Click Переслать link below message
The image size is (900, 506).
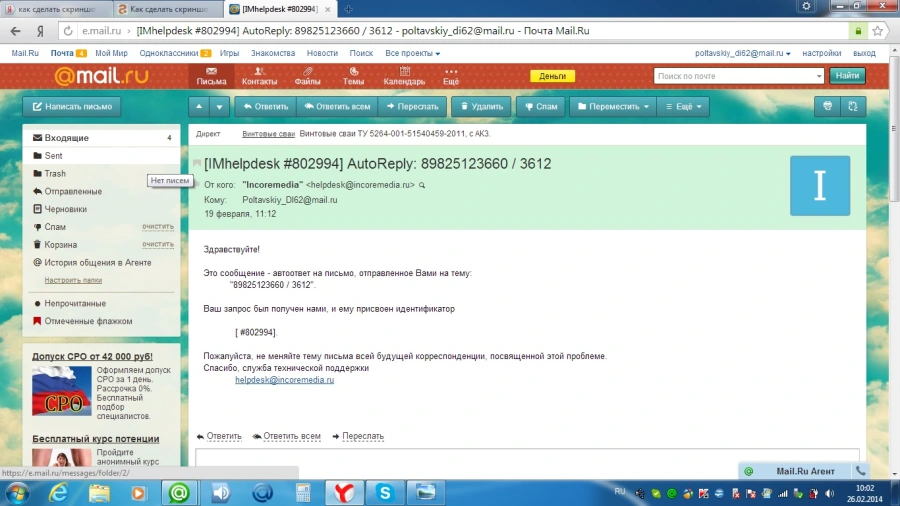pos(358,436)
